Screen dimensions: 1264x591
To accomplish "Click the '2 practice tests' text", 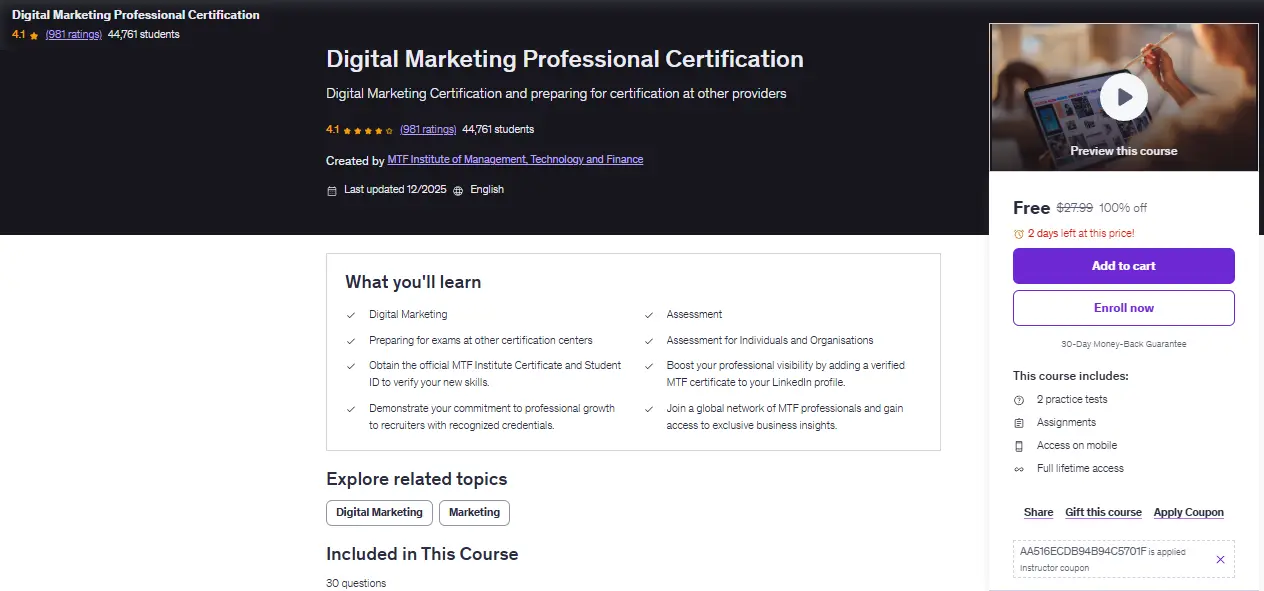I will [1072, 400].
